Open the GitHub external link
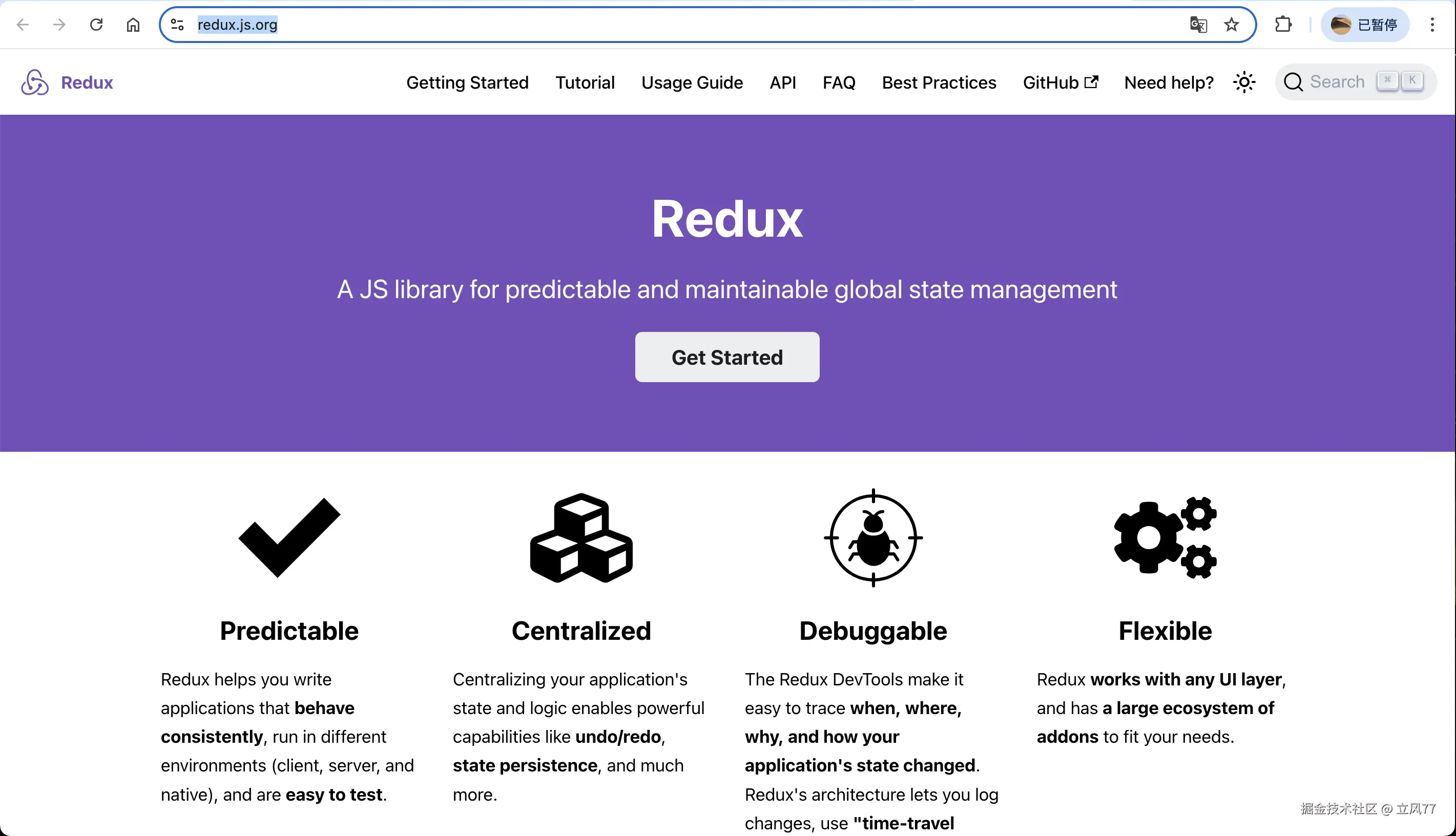Image resolution: width=1456 pixels, height=836 pixels. coord(1060,82)
